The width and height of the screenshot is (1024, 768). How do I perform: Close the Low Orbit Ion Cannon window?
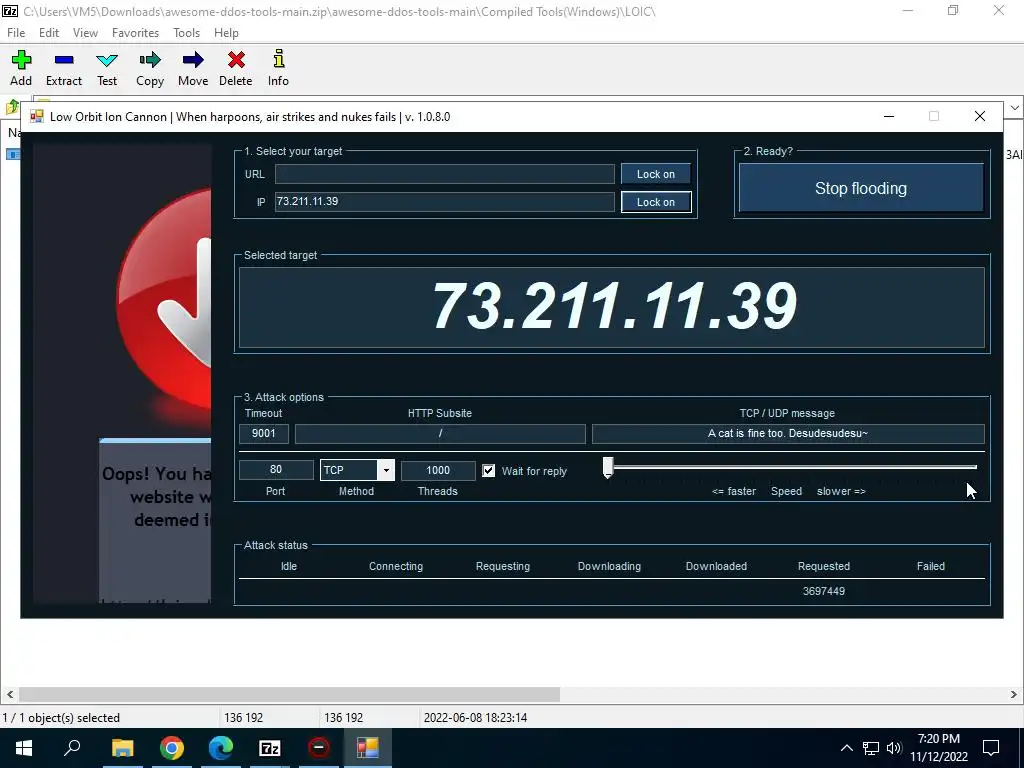[980, 116]
